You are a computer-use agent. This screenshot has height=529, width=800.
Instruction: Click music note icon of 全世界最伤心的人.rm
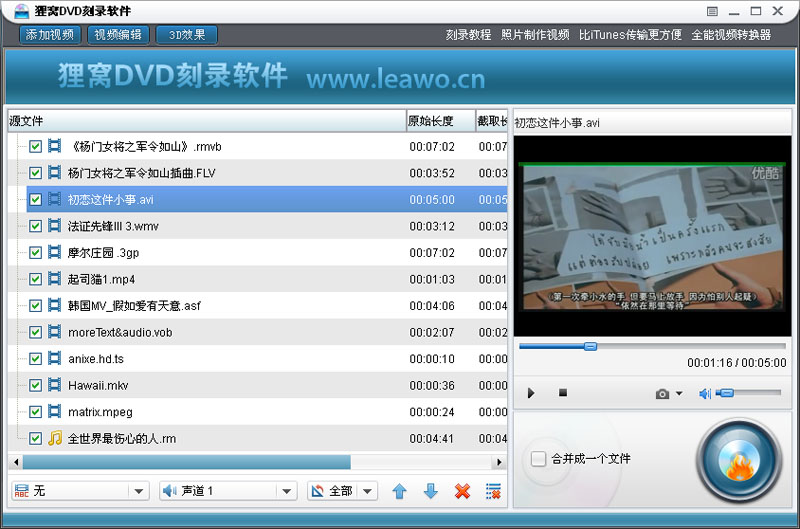[x=55, y=438]
